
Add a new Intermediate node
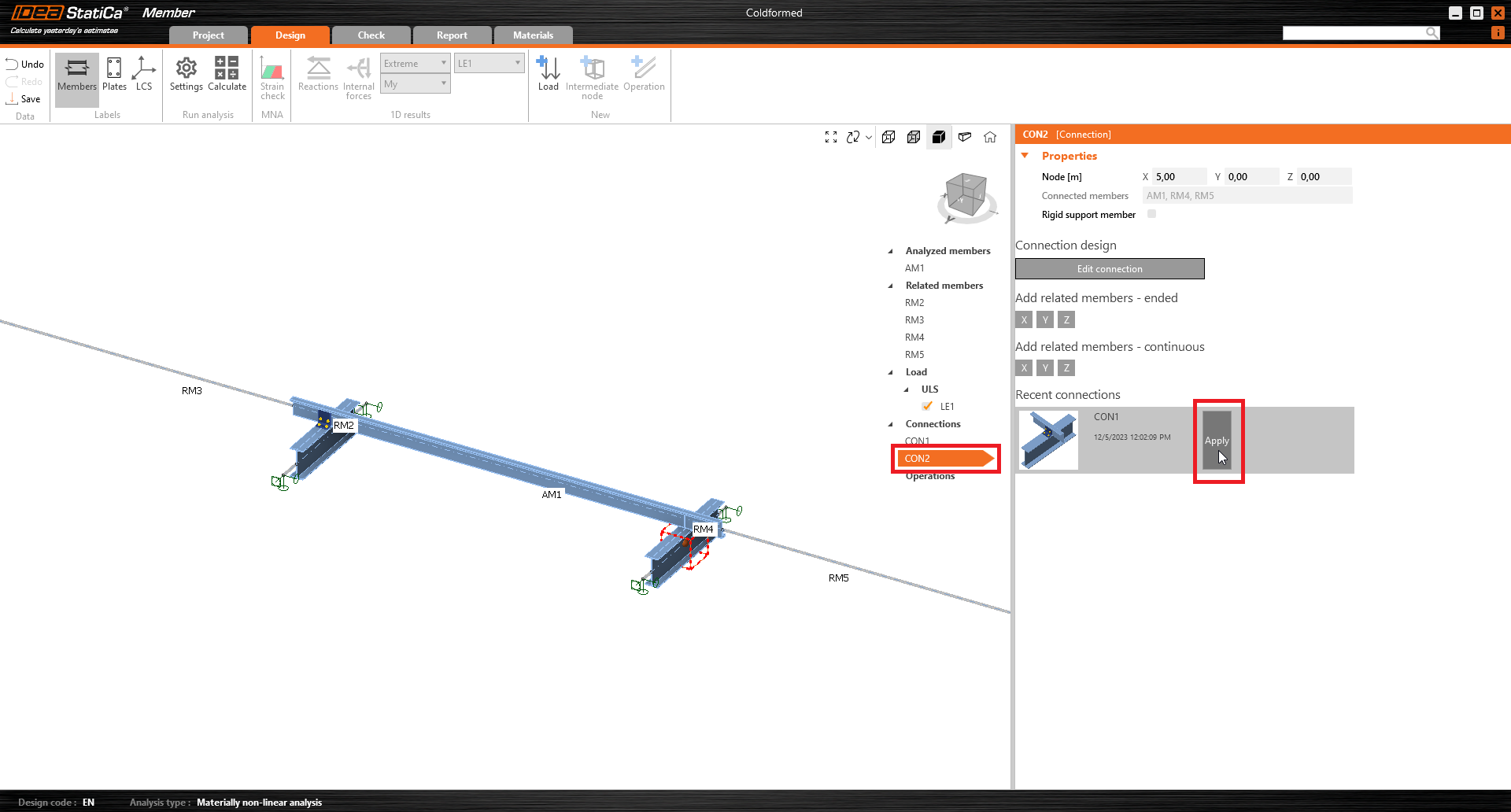(592, 79)
